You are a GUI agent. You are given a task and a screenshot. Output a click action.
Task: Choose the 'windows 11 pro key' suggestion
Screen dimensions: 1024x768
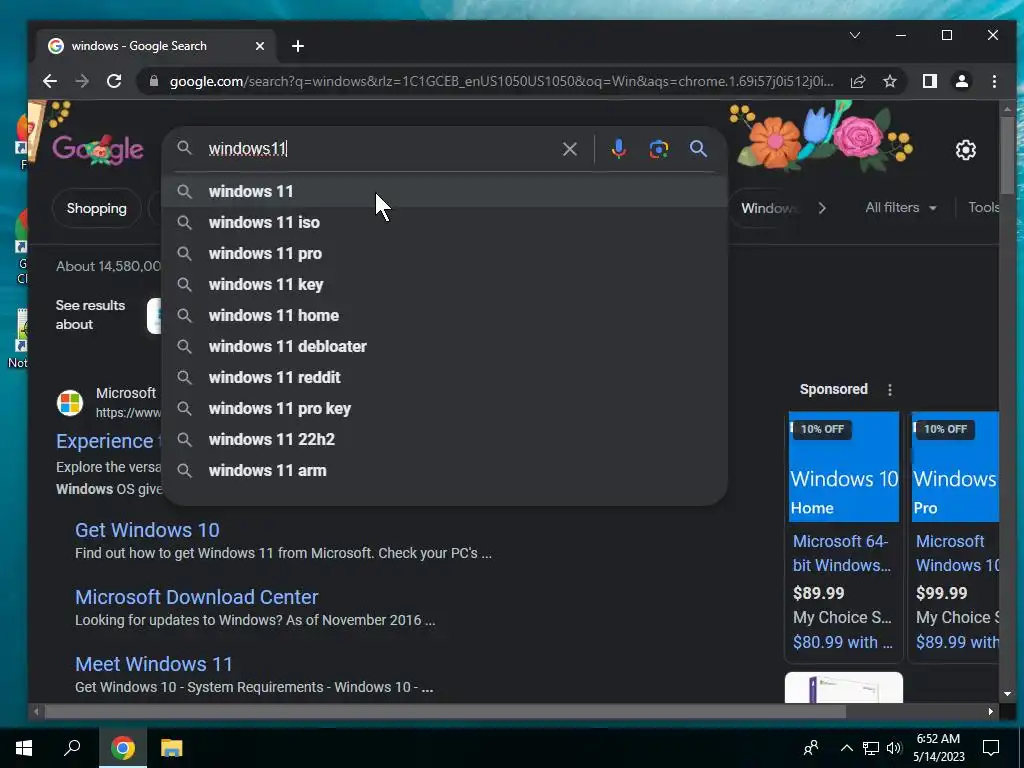pyautogui.click(x=444, y=409)
